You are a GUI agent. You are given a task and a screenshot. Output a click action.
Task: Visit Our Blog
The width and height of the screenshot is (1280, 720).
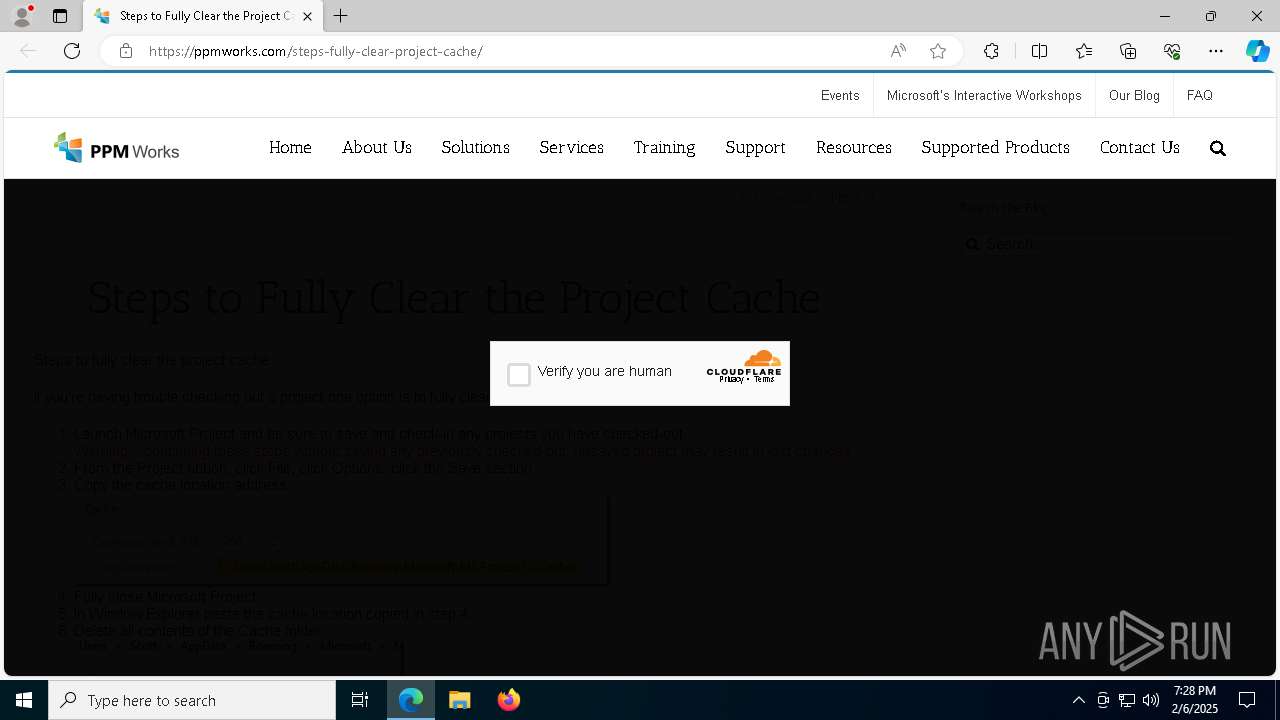1134,95
